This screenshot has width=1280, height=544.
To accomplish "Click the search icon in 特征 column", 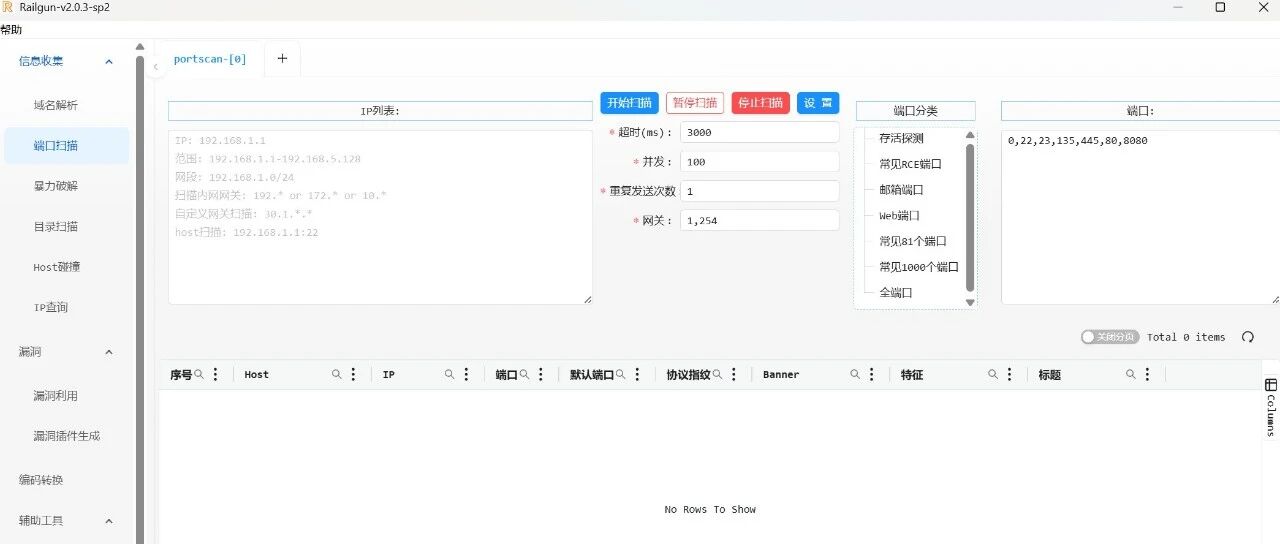I will [993, 374].
